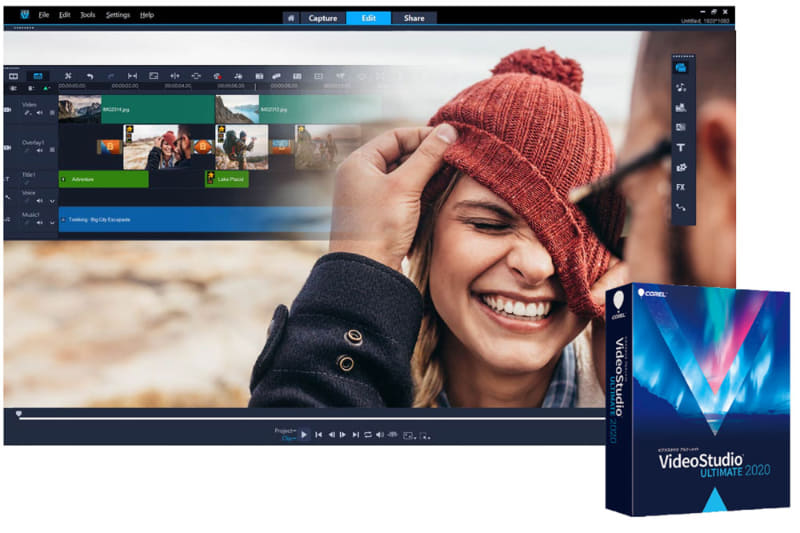Screen dimensions: 800x533
Task: Toggle Video track enable/disable icon
Action: 8,110
